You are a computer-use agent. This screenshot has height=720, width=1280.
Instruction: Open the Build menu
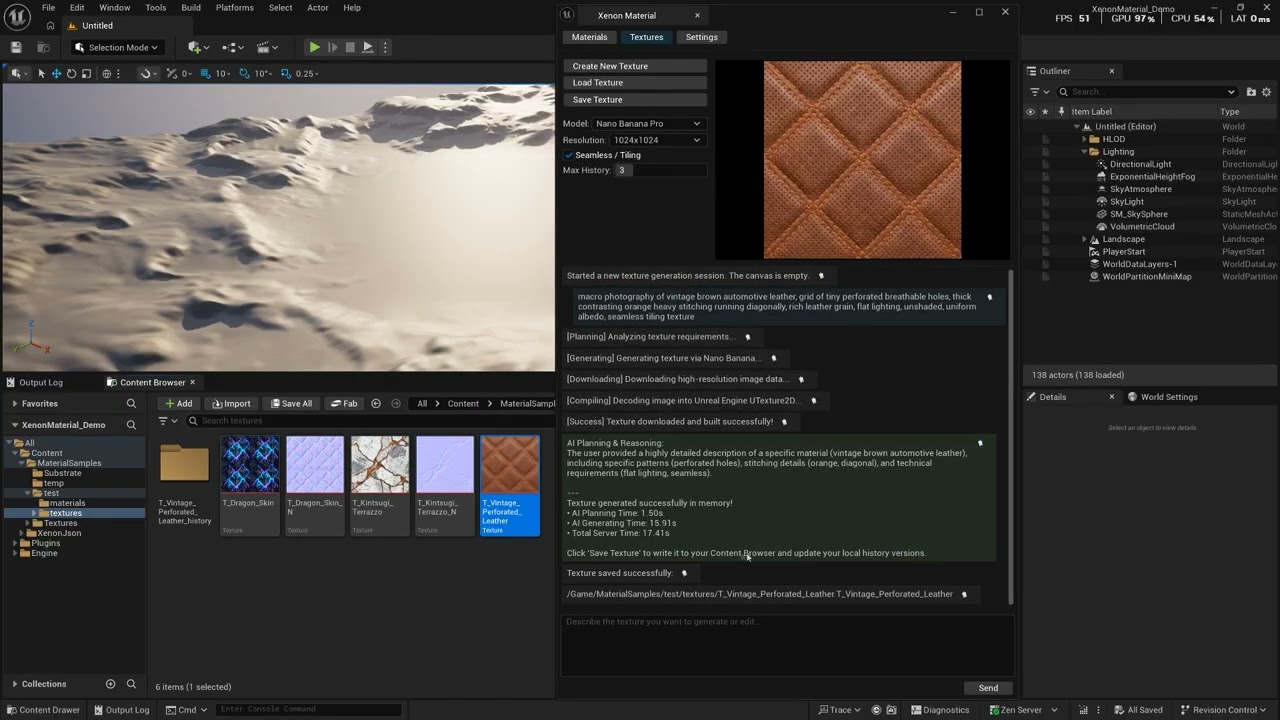click(x=191, y=7)
